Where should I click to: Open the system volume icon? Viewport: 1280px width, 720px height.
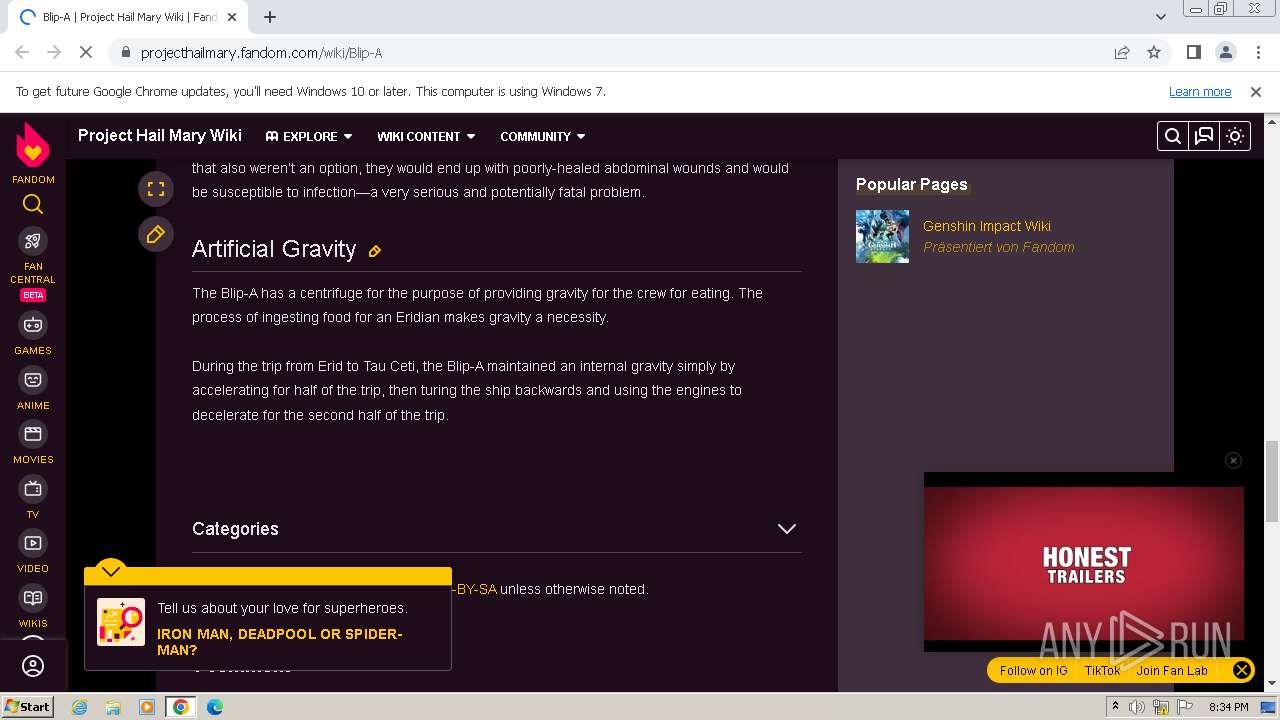[1137, 707]
